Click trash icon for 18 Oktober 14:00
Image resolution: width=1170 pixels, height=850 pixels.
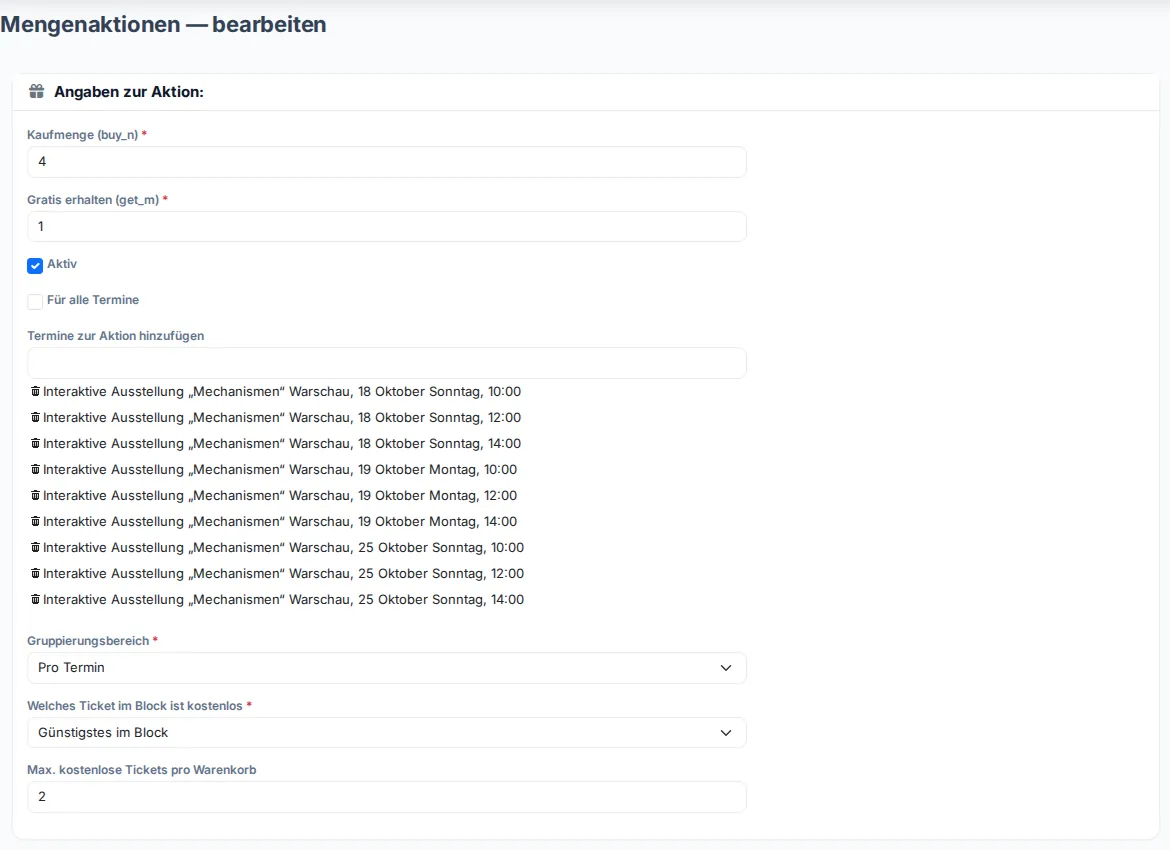click(35, 444)
